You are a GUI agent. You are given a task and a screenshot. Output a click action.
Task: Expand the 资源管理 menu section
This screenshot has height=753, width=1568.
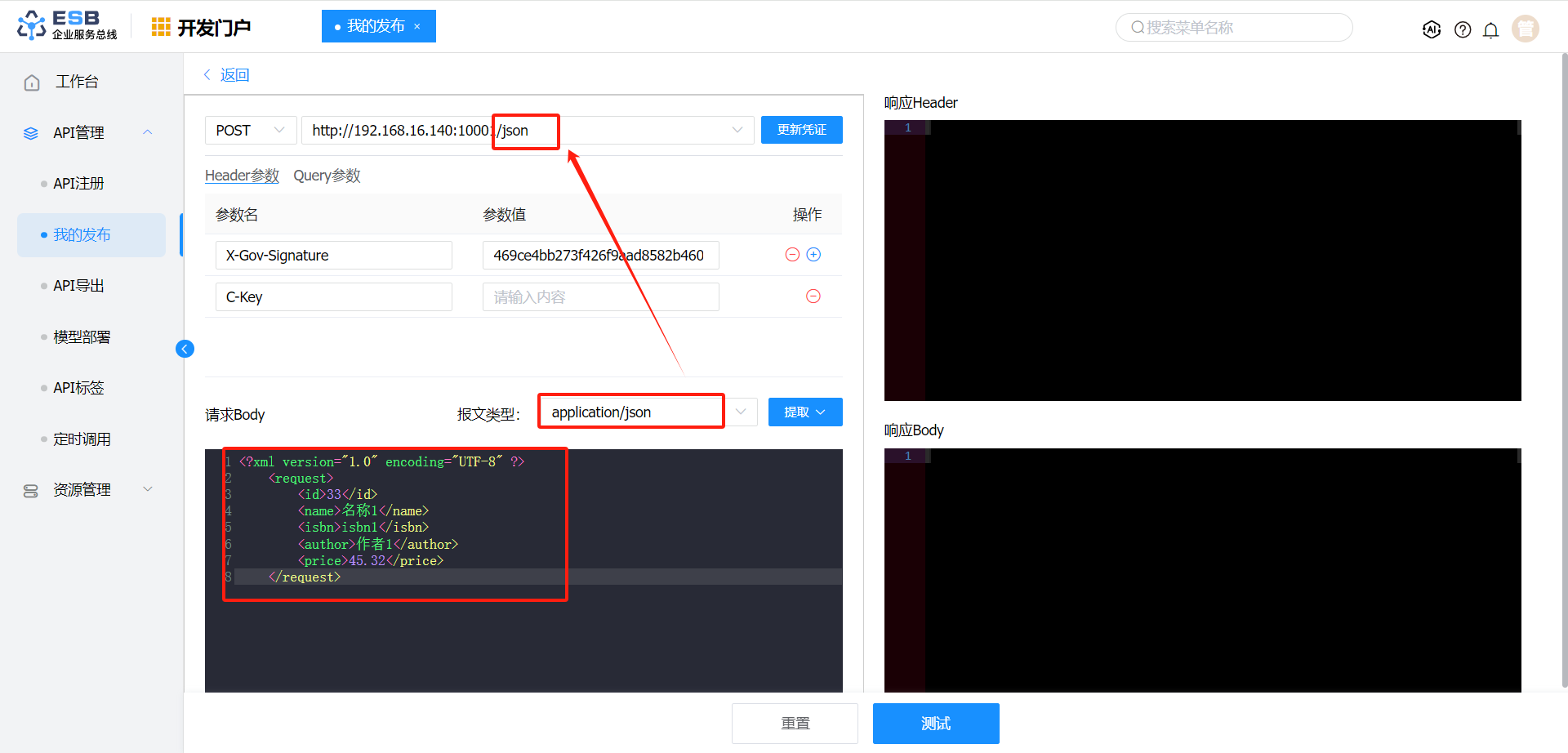pos(148,489)
